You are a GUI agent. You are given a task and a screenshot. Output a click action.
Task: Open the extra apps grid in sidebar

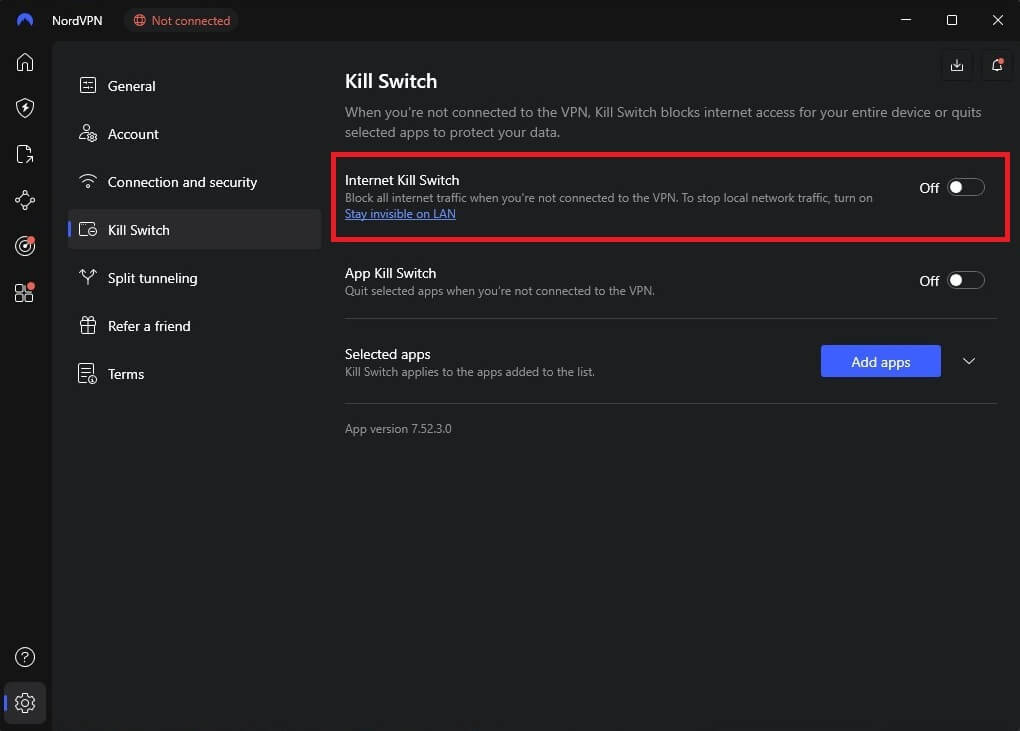pos(25,292)
